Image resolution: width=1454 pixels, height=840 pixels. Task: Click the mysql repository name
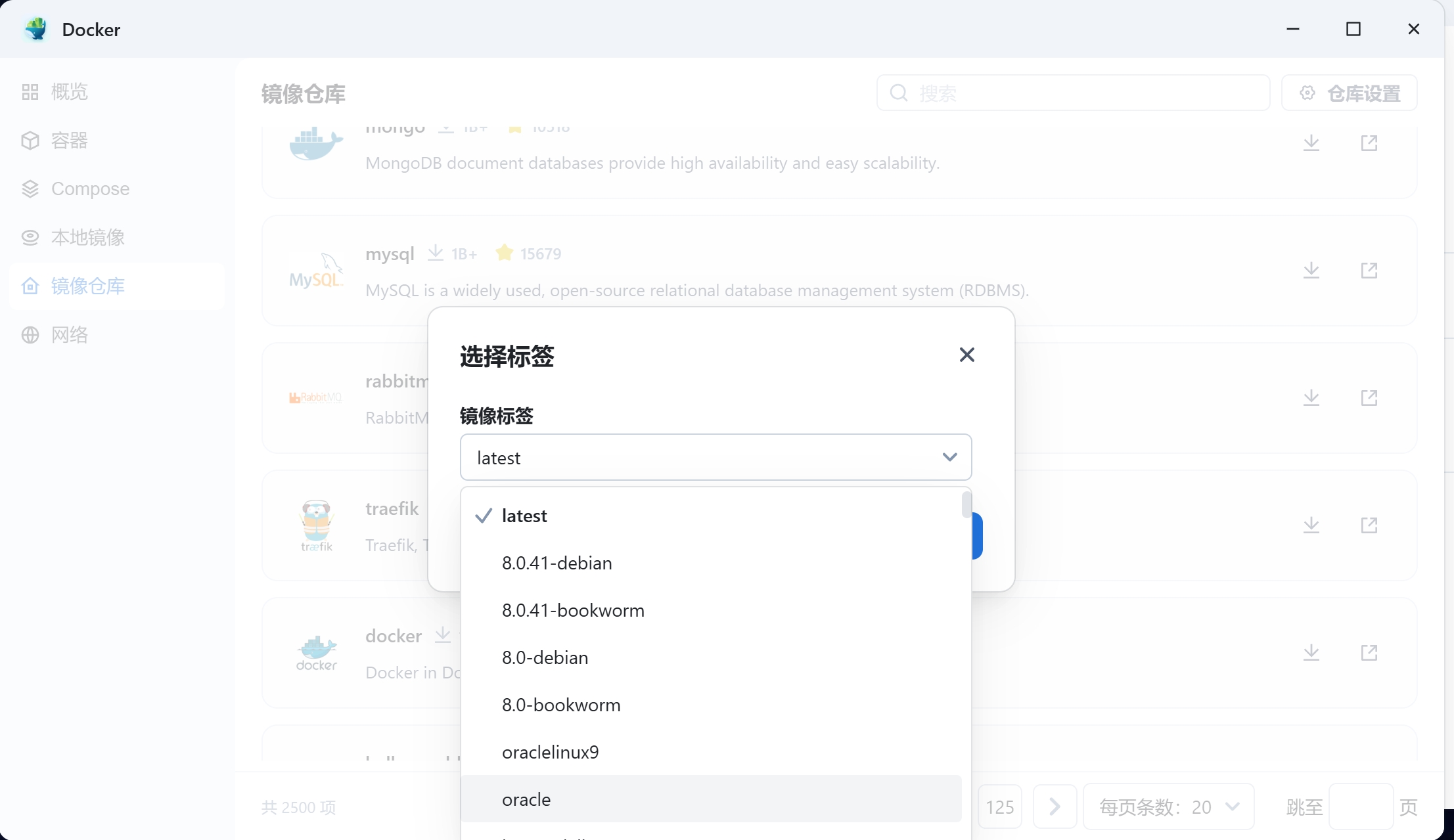(390, 254)
